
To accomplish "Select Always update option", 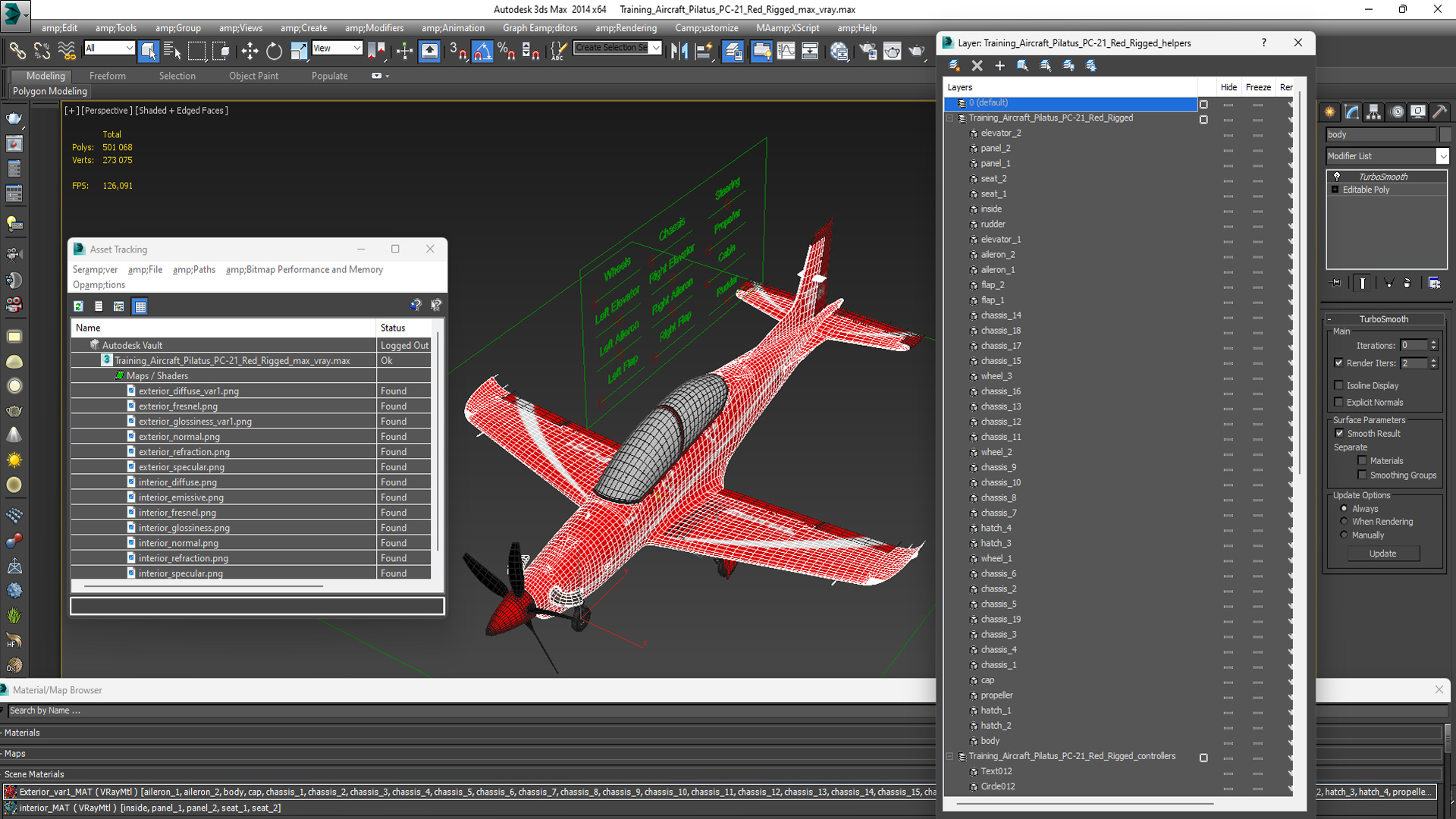I will point(1344,509).
